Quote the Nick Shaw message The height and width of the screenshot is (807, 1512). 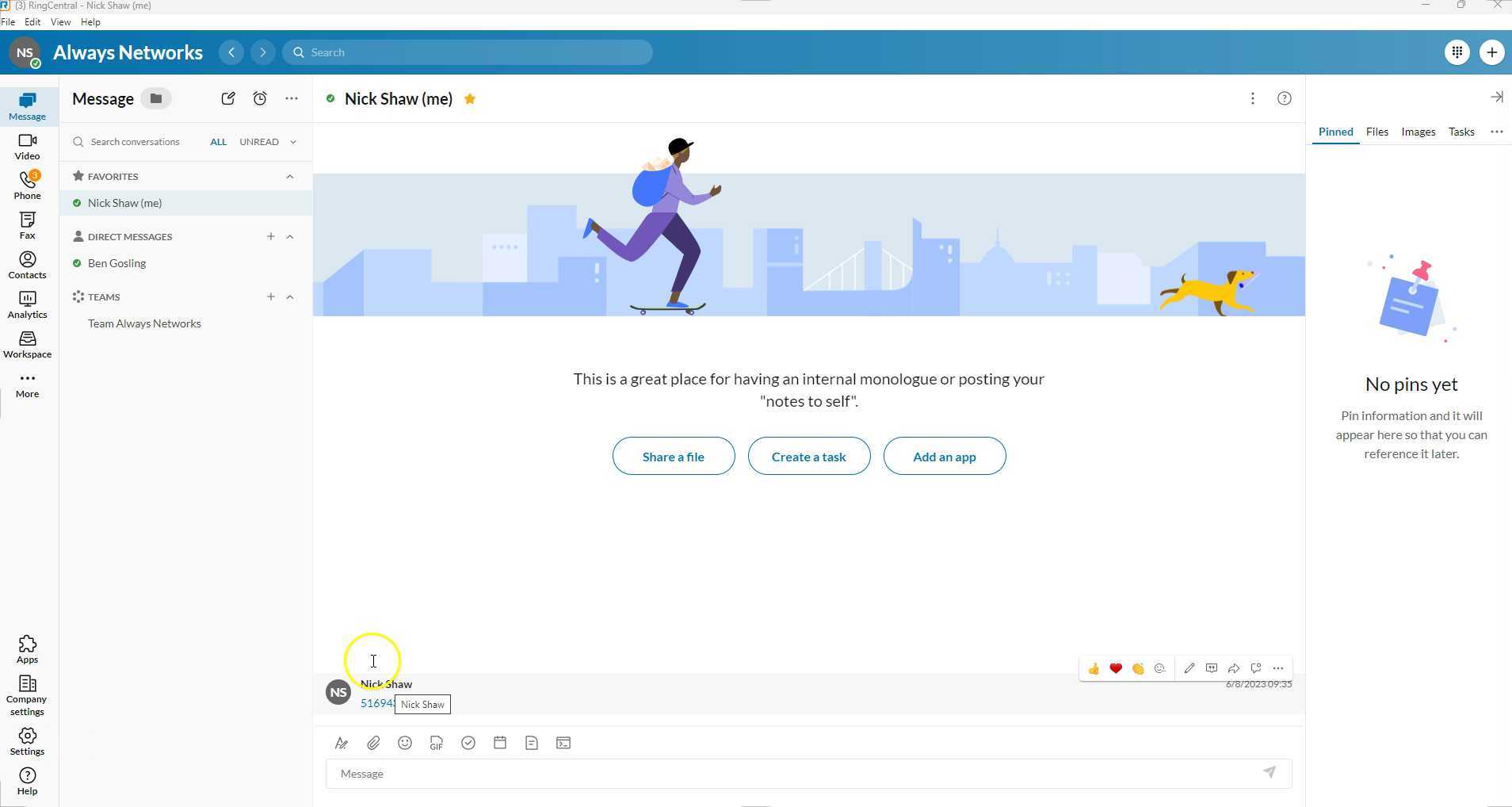(1212, 668)
